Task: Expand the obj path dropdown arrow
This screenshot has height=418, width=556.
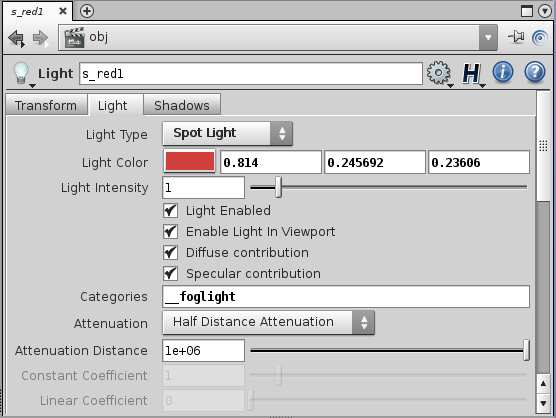Action: click(x=488, y=37)
